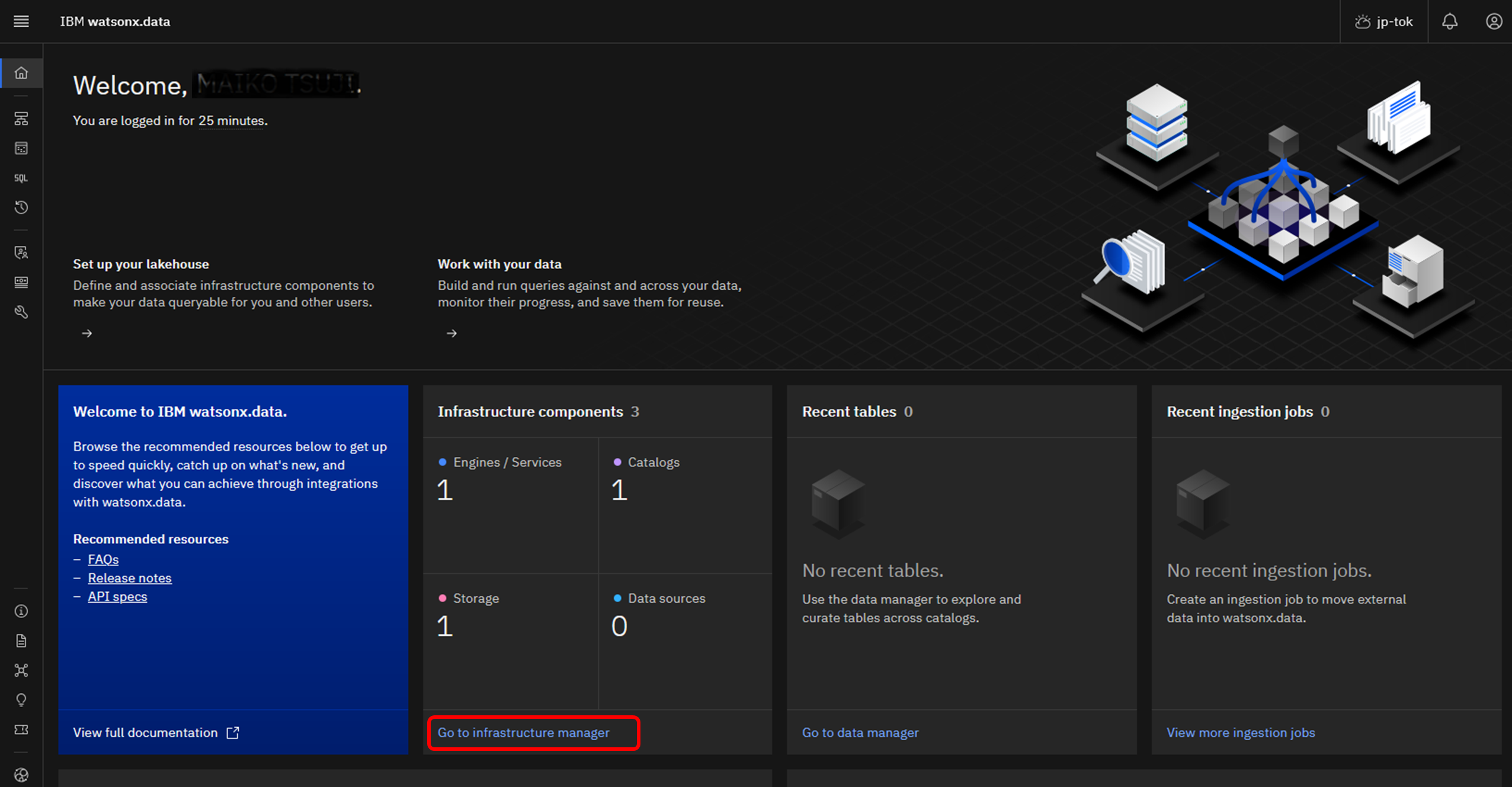This screenshot has width=1512, height=787.
Task: Open the FAQs recommended resource
Action: click(x=103, y=559)
